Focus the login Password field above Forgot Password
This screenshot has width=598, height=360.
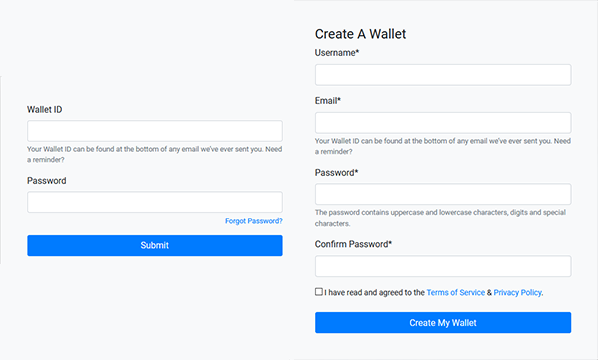155,202
